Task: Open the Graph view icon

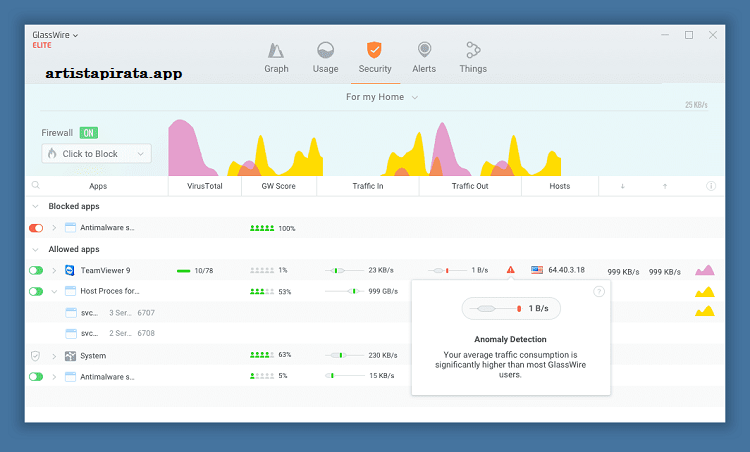Action: point(276,51)
